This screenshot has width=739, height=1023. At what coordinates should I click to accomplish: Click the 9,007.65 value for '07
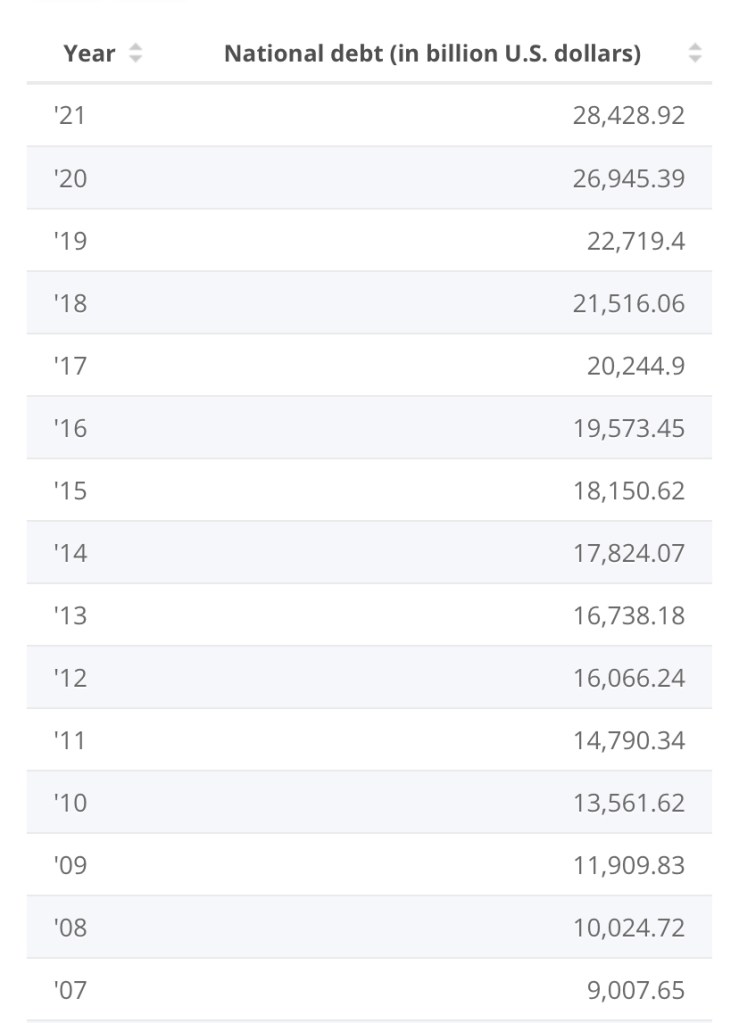[x=636, y=990]
